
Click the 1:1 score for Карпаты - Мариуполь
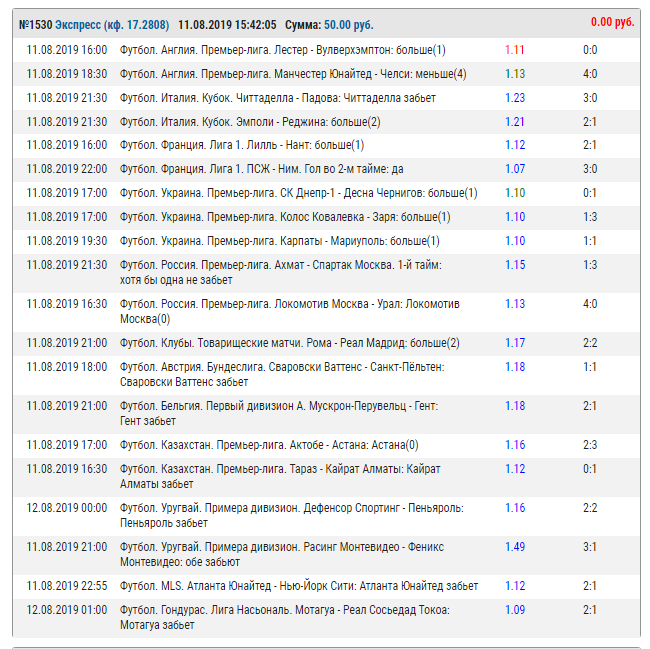589,242
